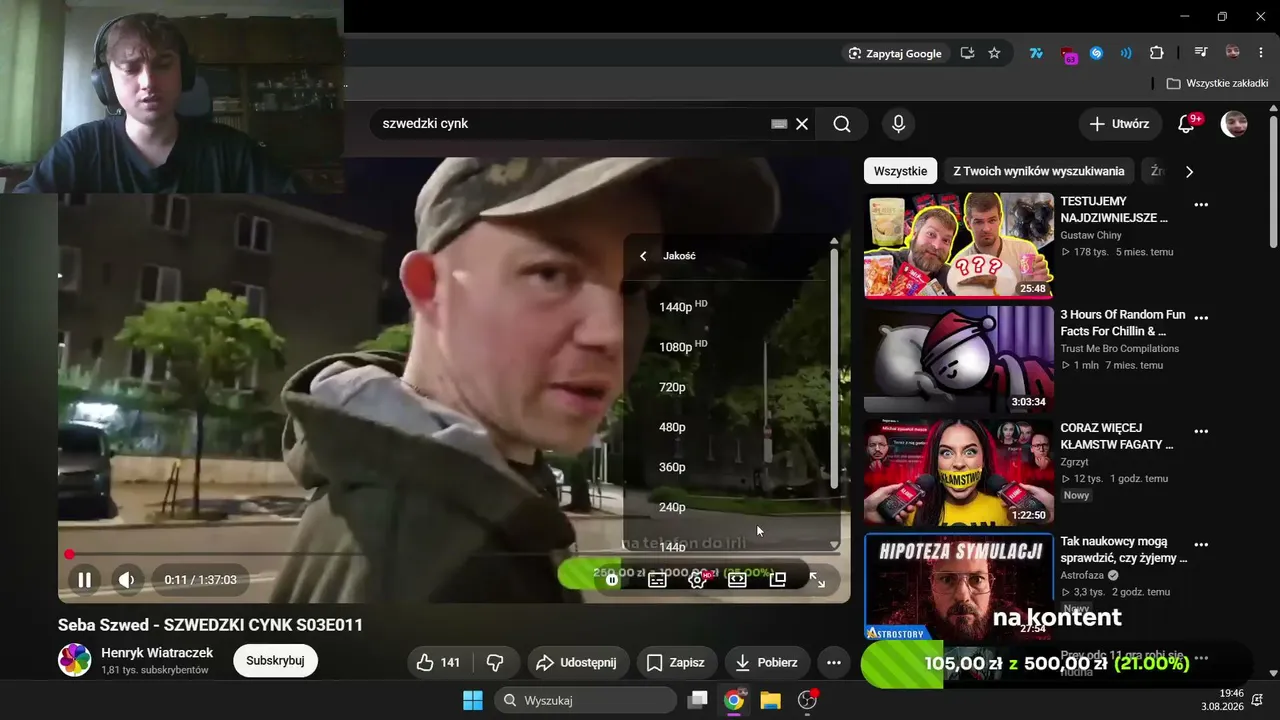The height and width of the screenshot is (720, 1280).
Task: Click the down arrow of the quality menu scrollbar
Action: pyautogui.click(x=834, y=546)
